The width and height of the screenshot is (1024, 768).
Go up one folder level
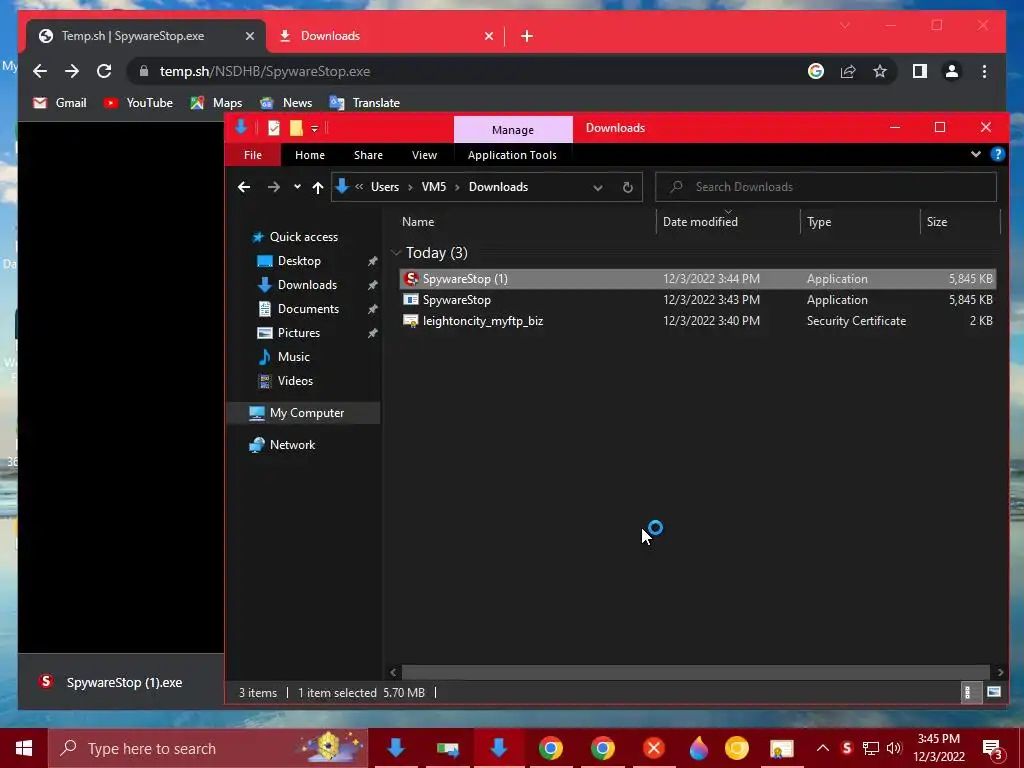point(317,187)
